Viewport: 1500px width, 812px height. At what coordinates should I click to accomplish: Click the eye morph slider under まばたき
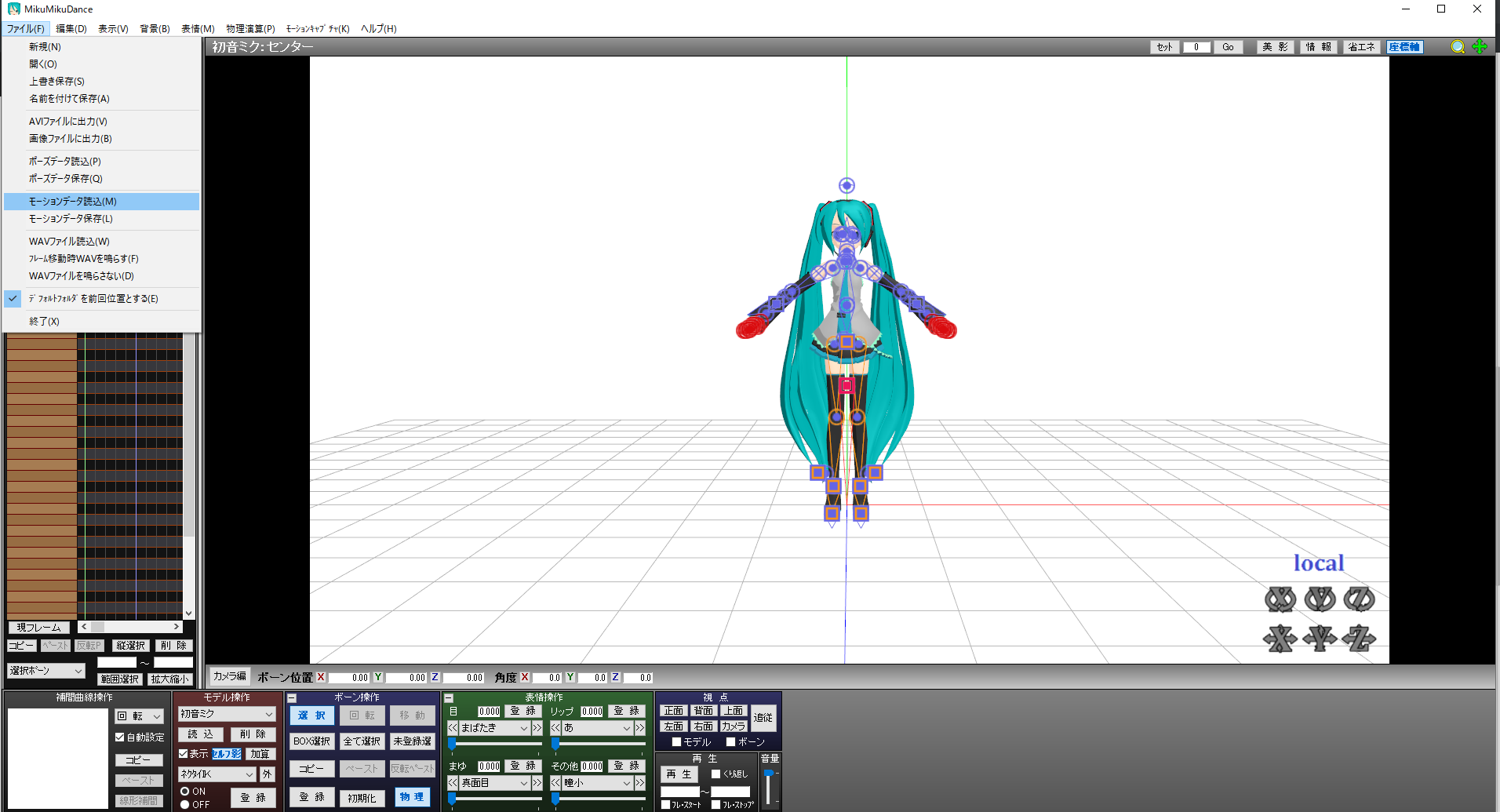point(494,743)
